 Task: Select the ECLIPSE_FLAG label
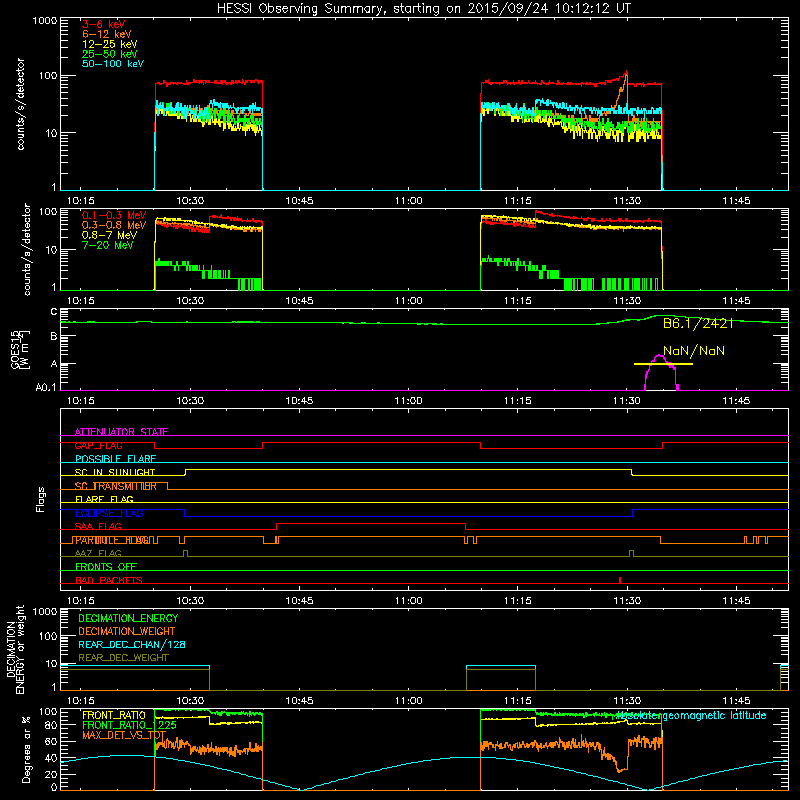point(109,513)
